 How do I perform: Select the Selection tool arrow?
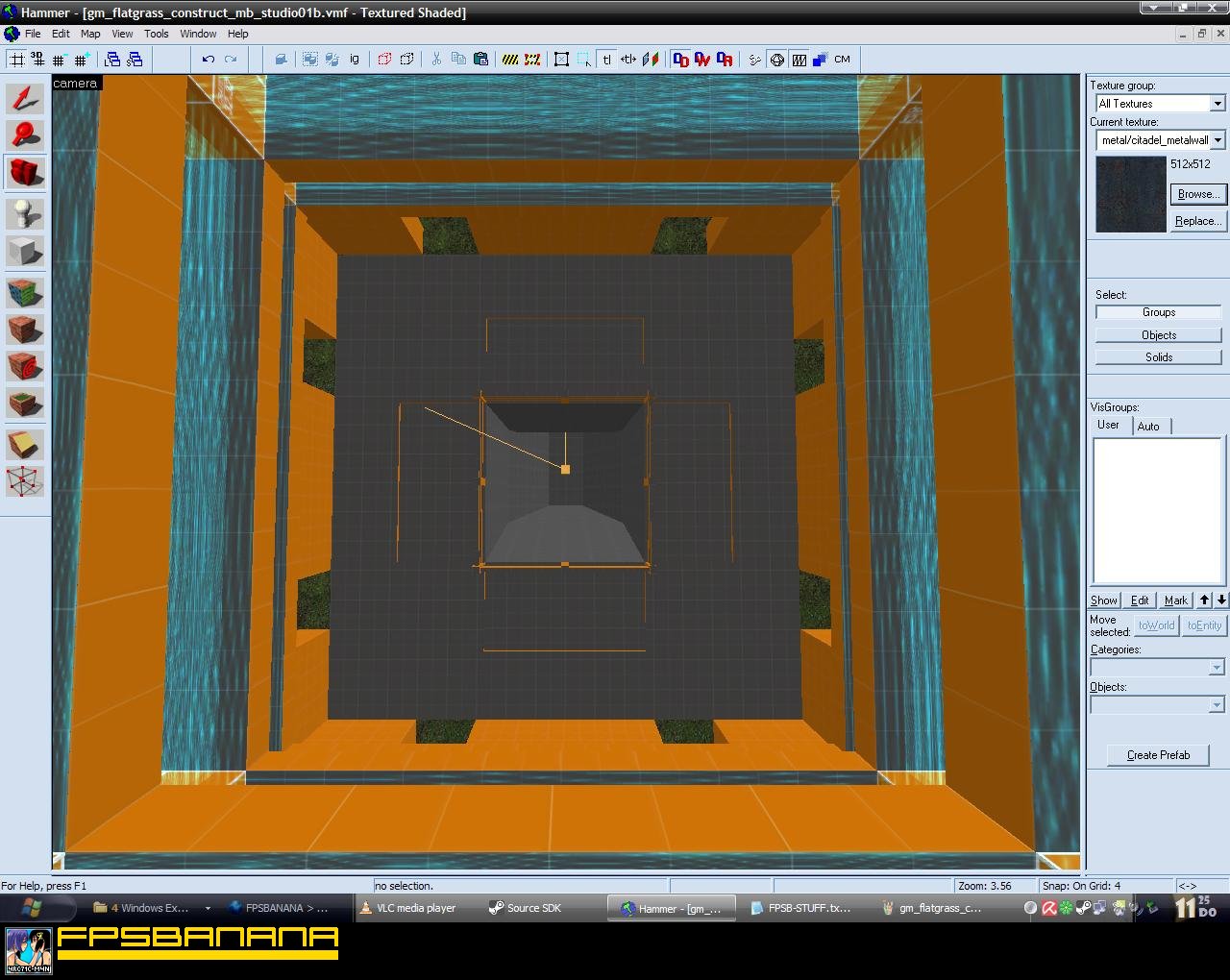25,99
